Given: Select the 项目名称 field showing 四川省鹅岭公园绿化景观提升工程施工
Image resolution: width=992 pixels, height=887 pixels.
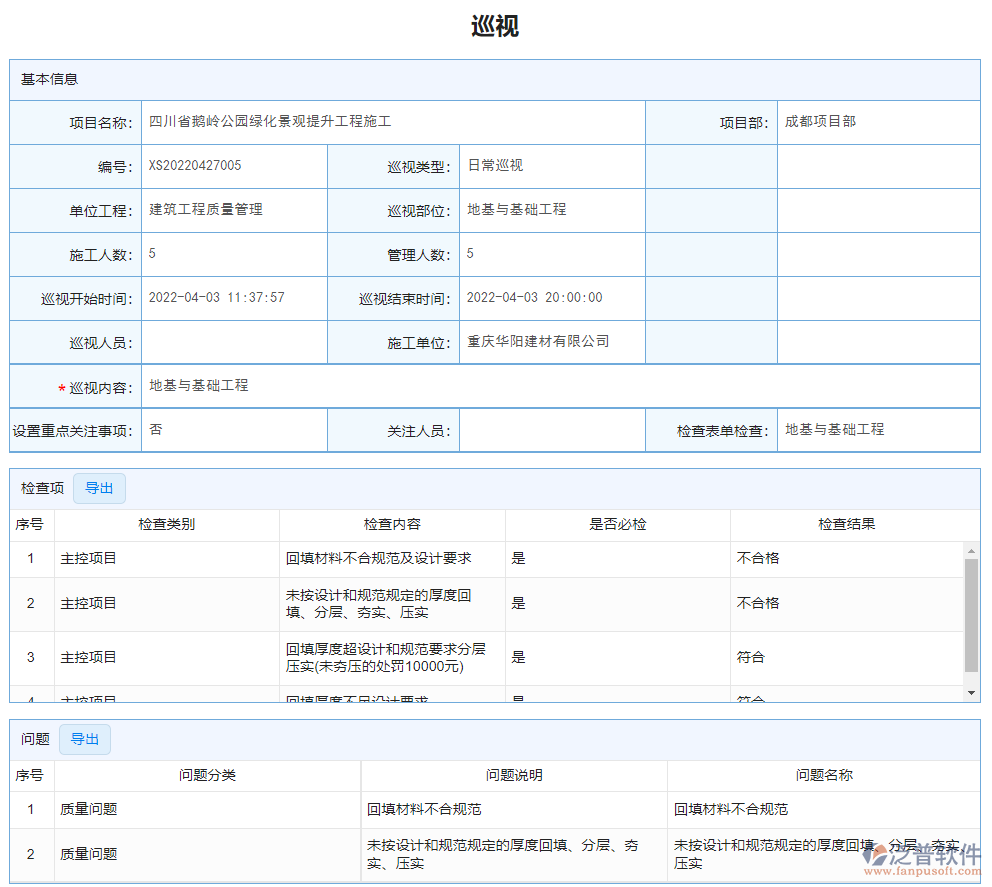Looking at the screenshot, I should point(264,121).
